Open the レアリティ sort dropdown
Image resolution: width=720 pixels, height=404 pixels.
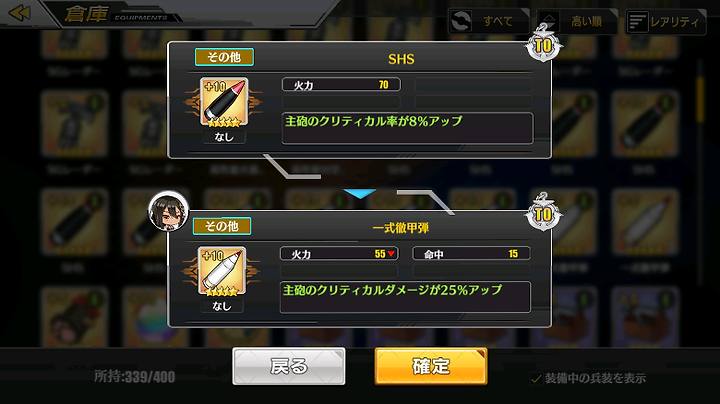pyautogui.click(x=666, y=21)
